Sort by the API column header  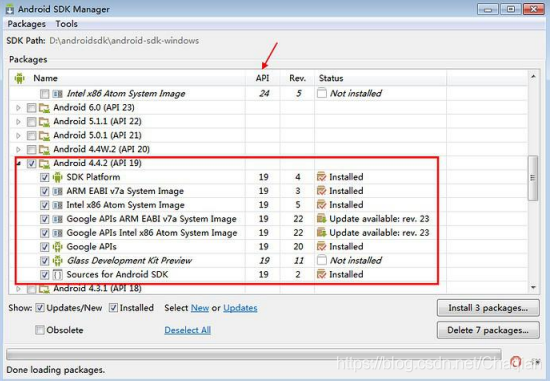(x=262, y=78)
